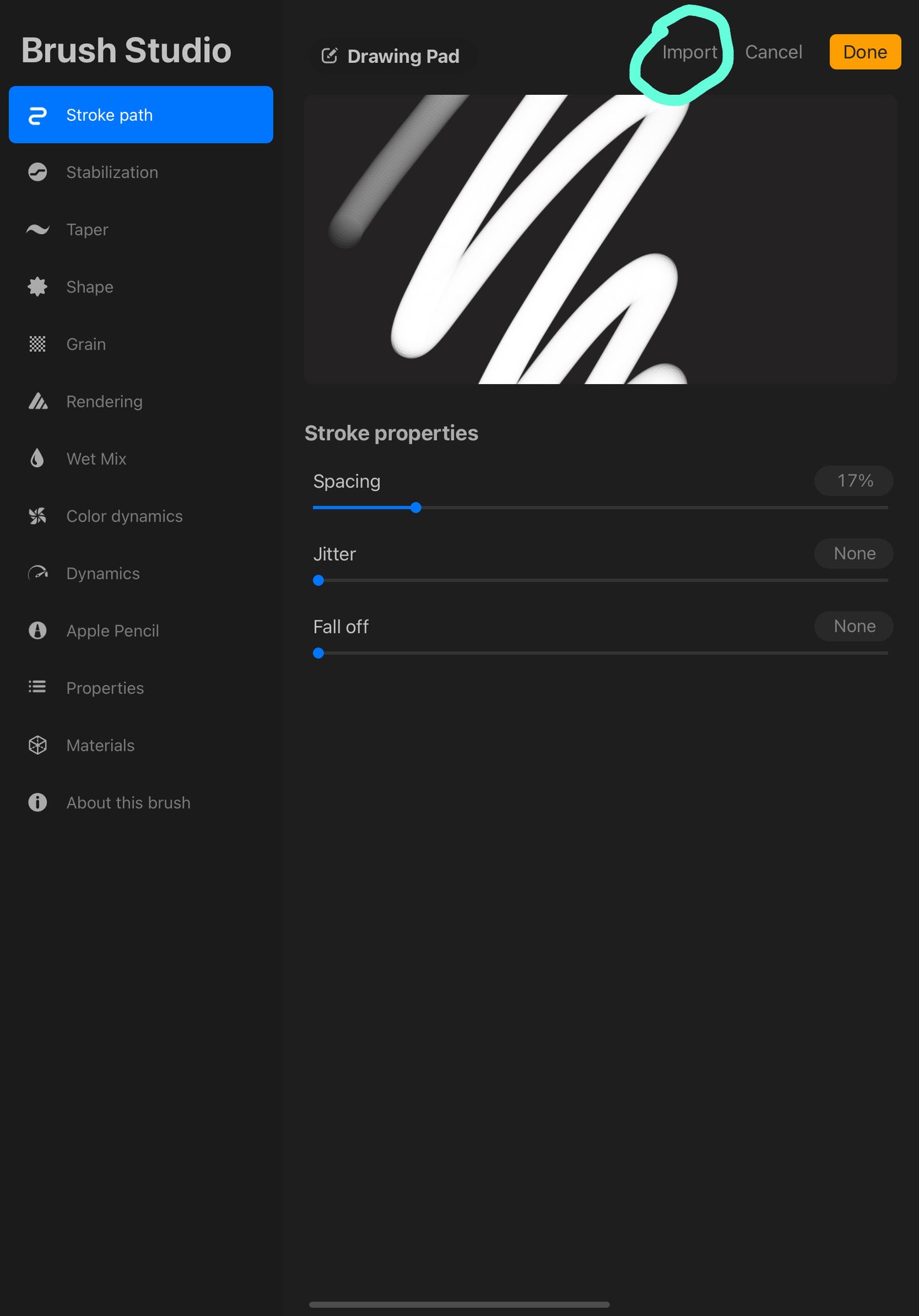Open the Rendering settings icon
The image size is (919, 1316).
point(38,401)
